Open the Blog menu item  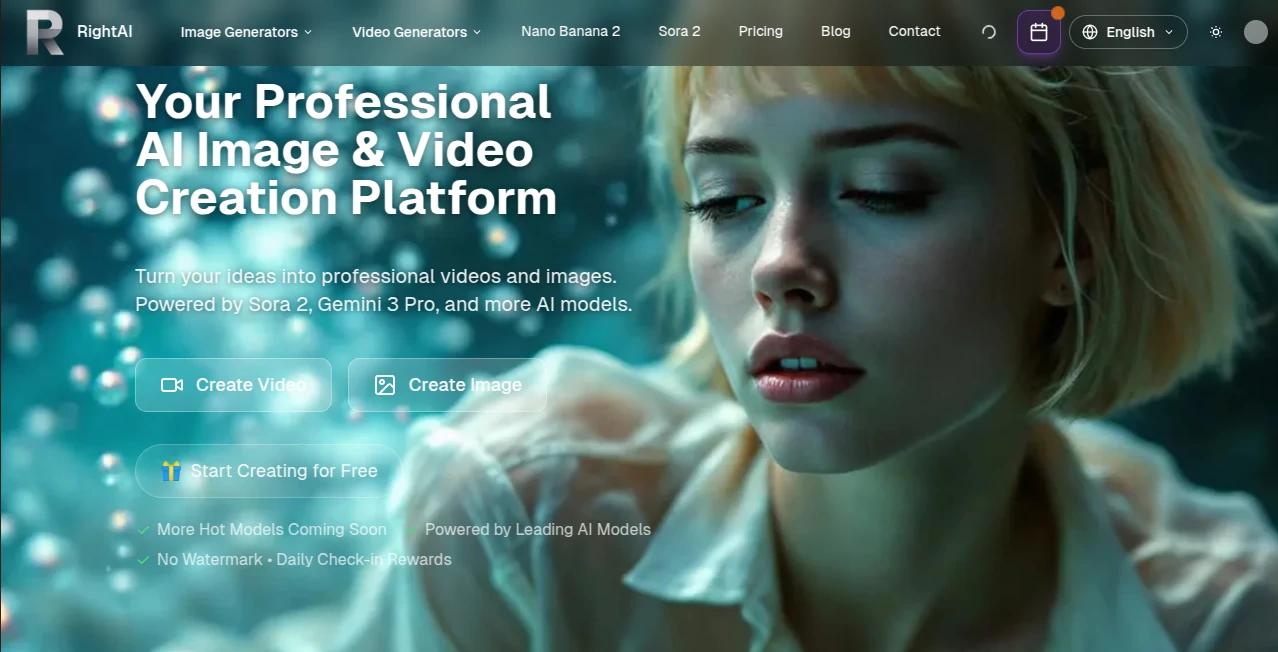835,31
